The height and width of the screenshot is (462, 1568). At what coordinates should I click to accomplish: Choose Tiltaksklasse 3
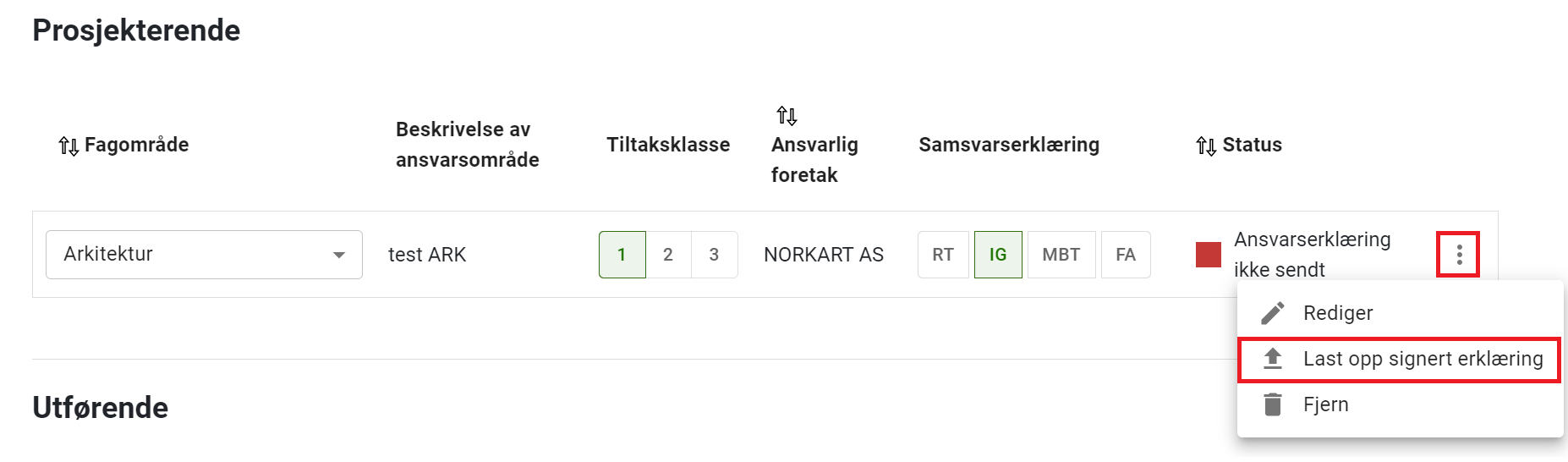pos(714,255)
